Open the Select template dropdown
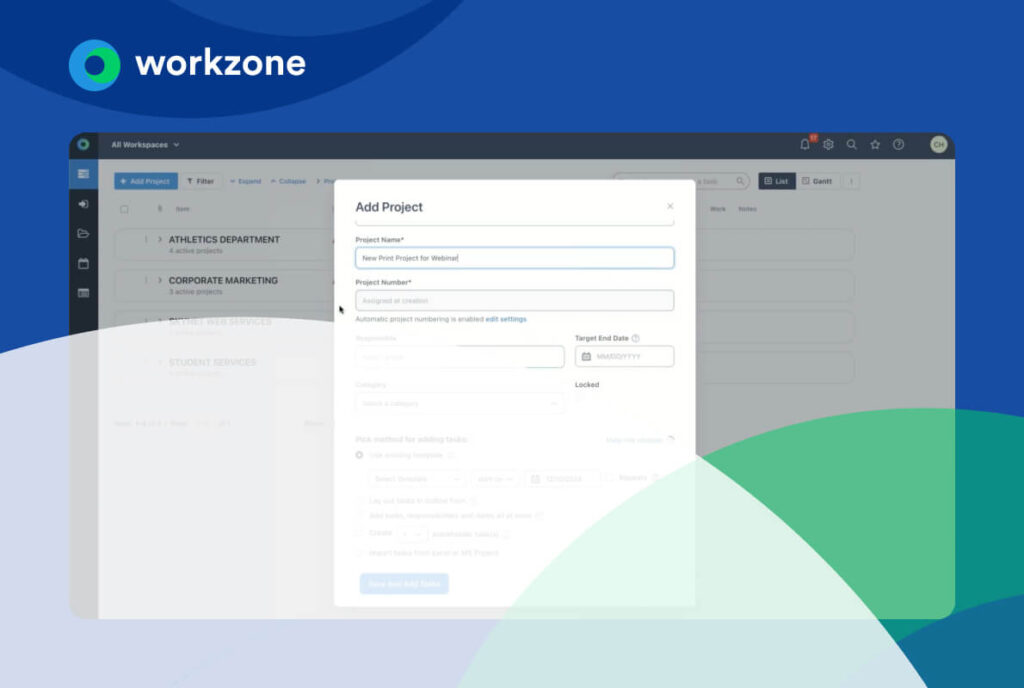1024x688 pixels. point(416,479)
